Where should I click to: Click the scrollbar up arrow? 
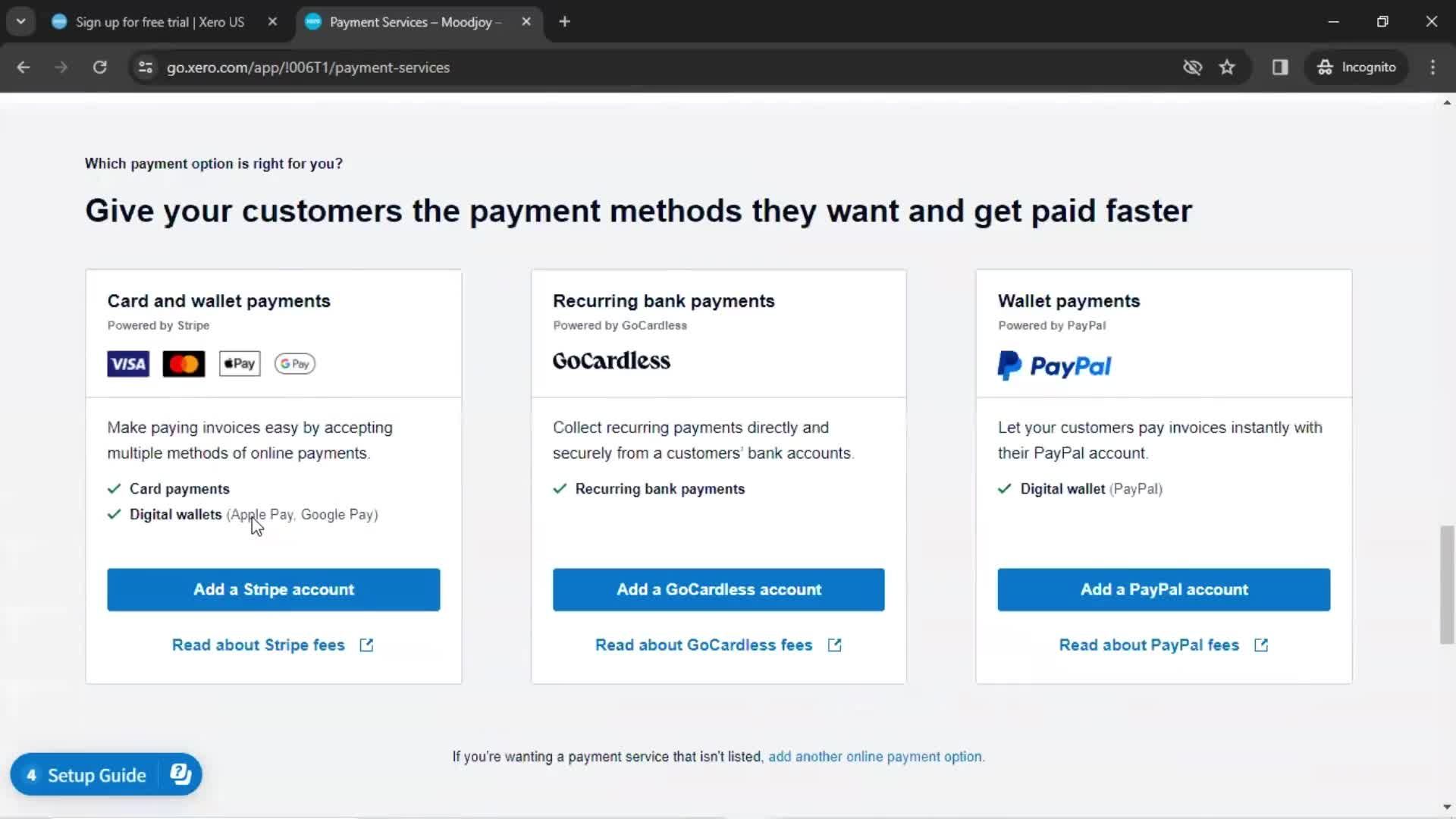[1447, 102]
